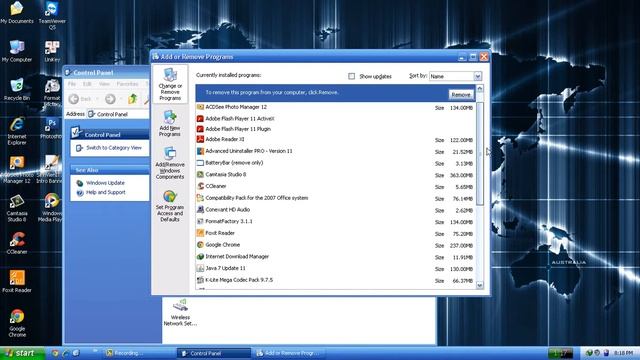Select the Compatibility Pack 2007 Office icon
This screenshot has height=360, width=640.
pyautogui.click(x=200, y=198)
